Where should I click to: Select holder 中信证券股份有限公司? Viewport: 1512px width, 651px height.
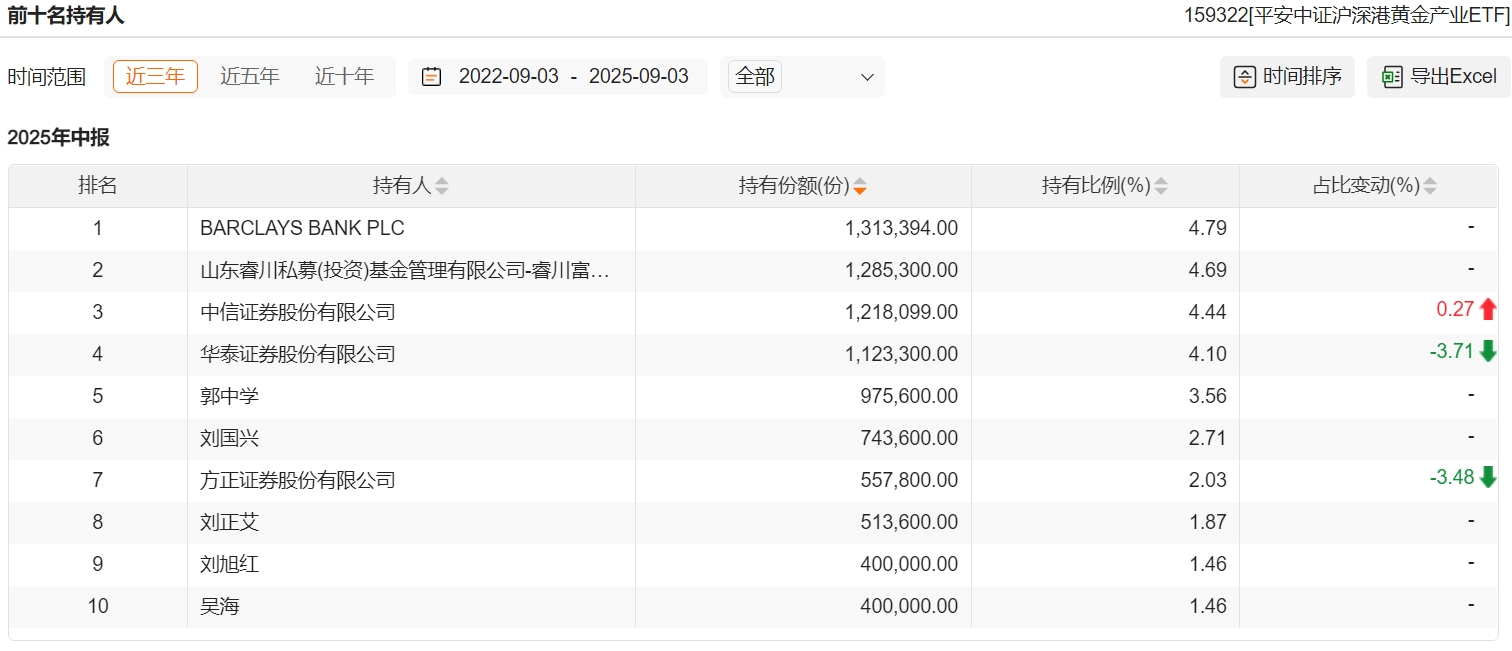(298, 312)
